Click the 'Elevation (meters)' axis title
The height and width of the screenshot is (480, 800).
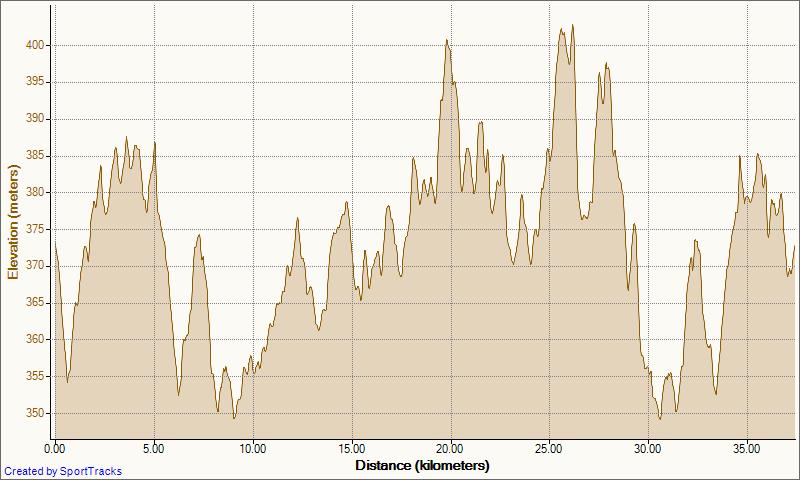pyautogui.click(x=13, y=220)
